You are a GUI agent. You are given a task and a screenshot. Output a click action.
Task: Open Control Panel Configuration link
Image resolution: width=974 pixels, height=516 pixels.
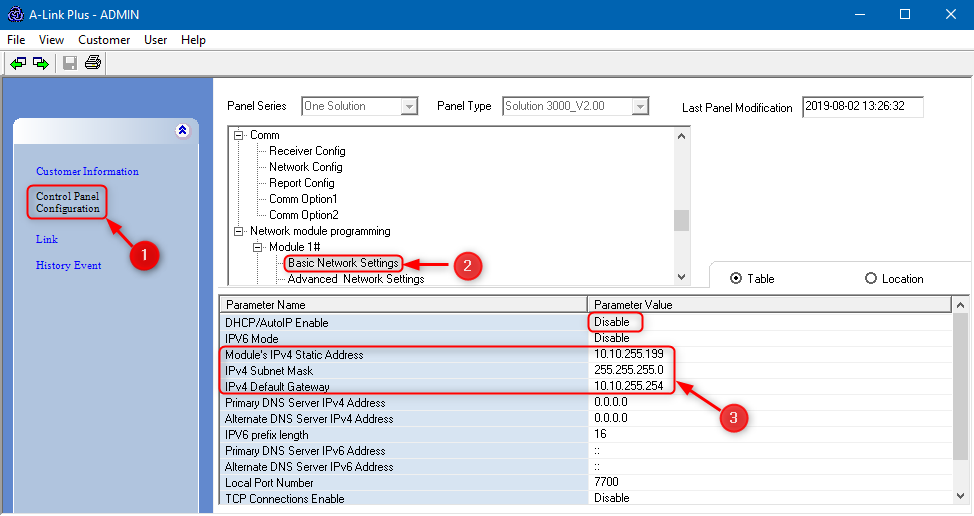coord(68,202)
